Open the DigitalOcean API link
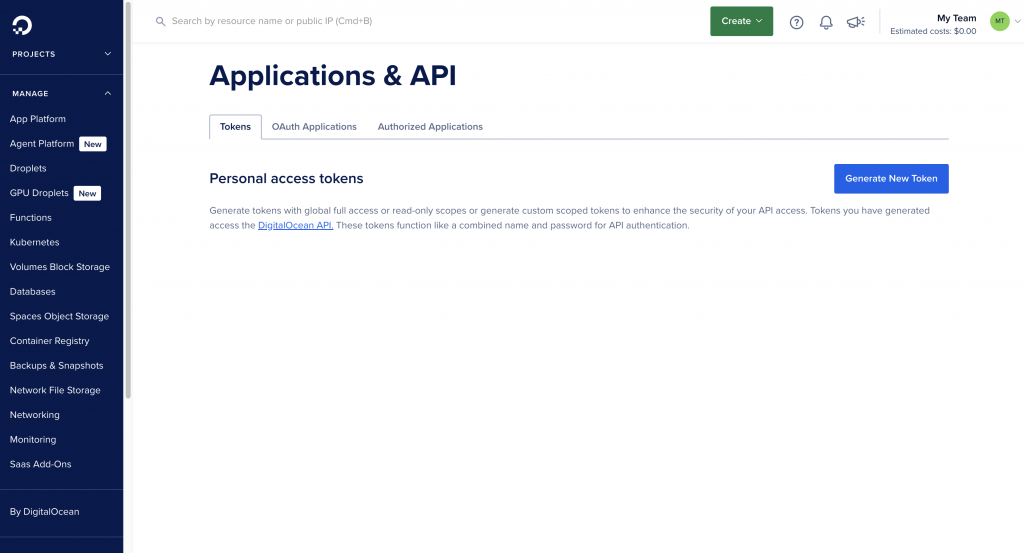This screenshot has width=1024, height=553. tap(295, 226)
